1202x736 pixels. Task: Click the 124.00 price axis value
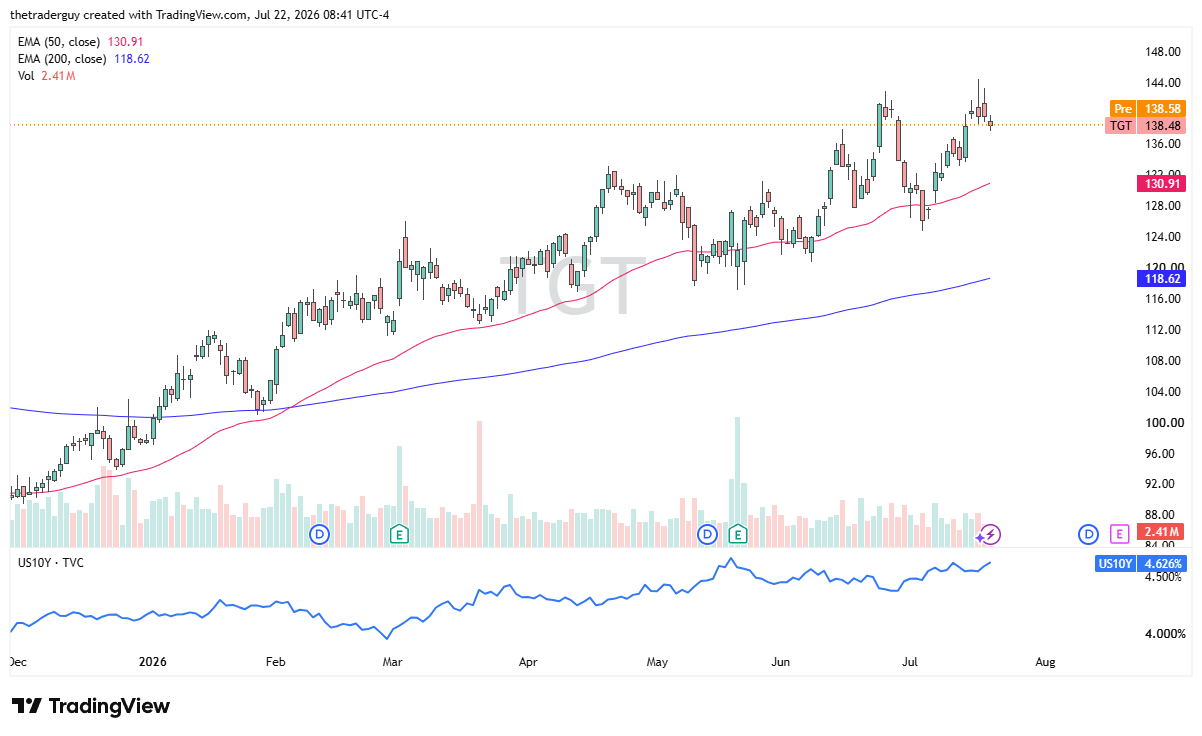(1164, 237)
